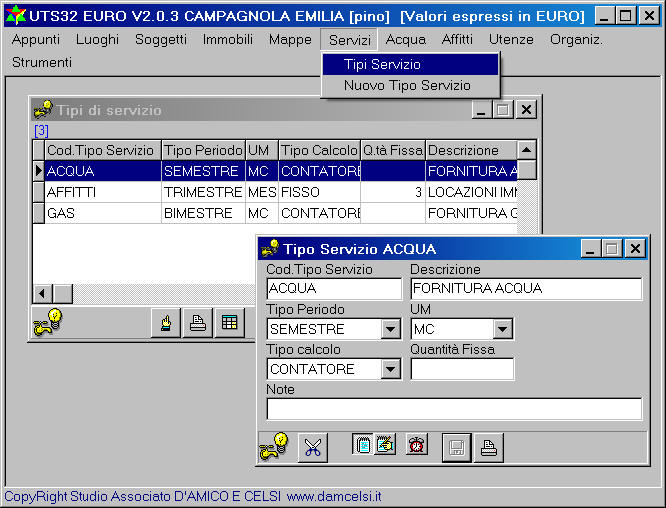Open the UM dropdown list
This screenshot has width=666, height=508.
coord(502,329)
